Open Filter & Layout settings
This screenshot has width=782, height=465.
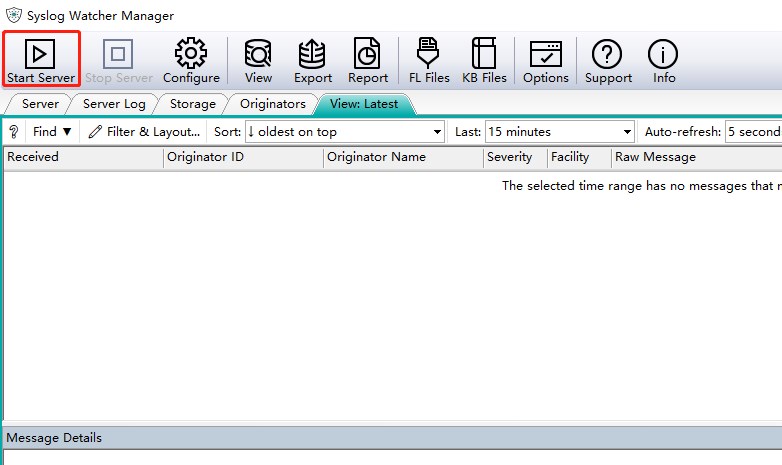pos(144,132)
